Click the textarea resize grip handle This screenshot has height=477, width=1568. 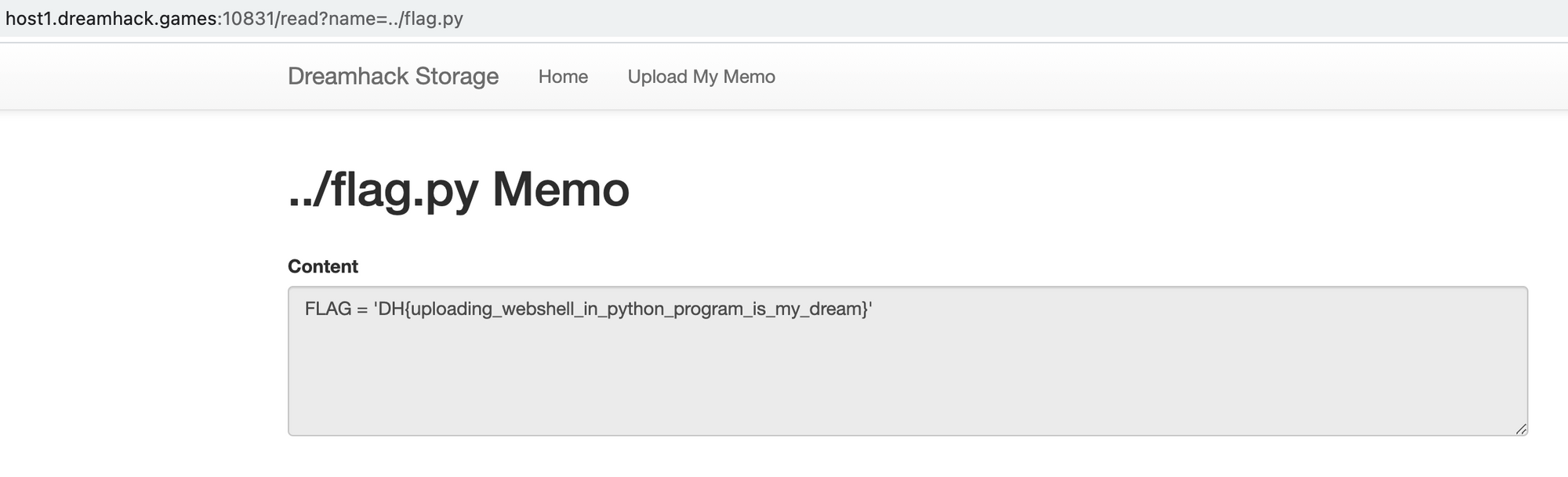[x=1520, y=428]
